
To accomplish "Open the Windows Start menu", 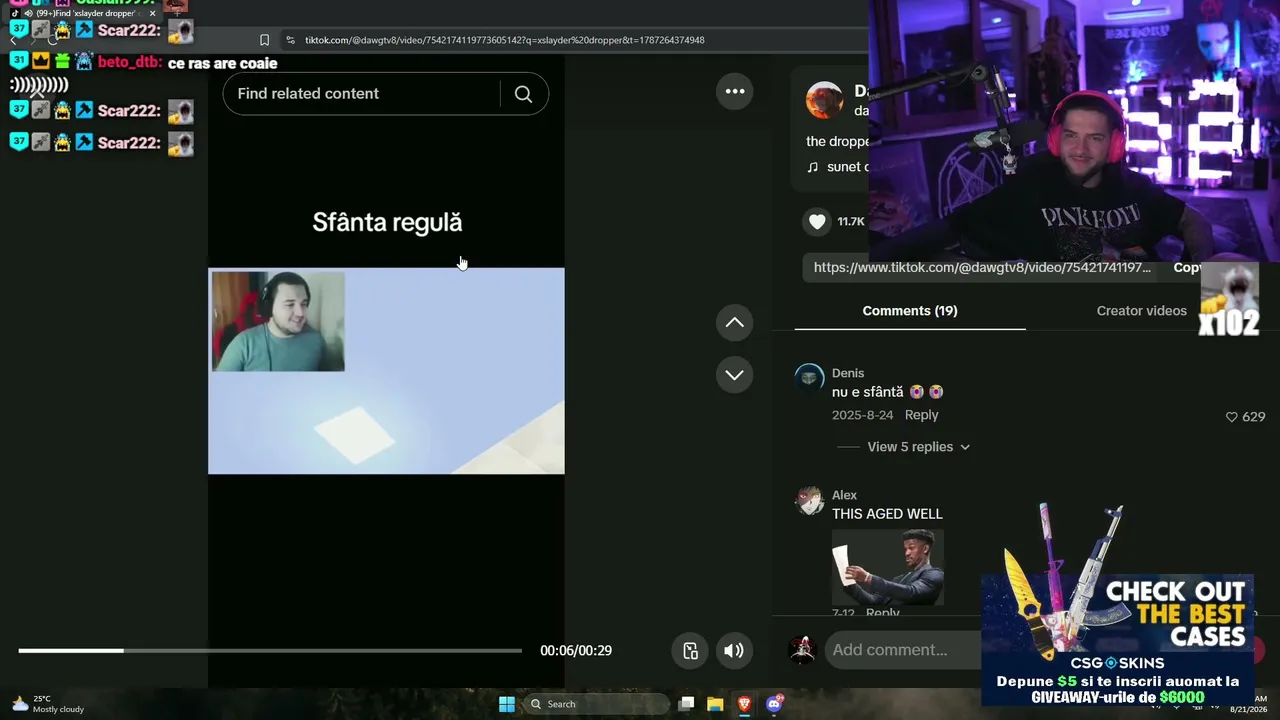I will (507, 704).
